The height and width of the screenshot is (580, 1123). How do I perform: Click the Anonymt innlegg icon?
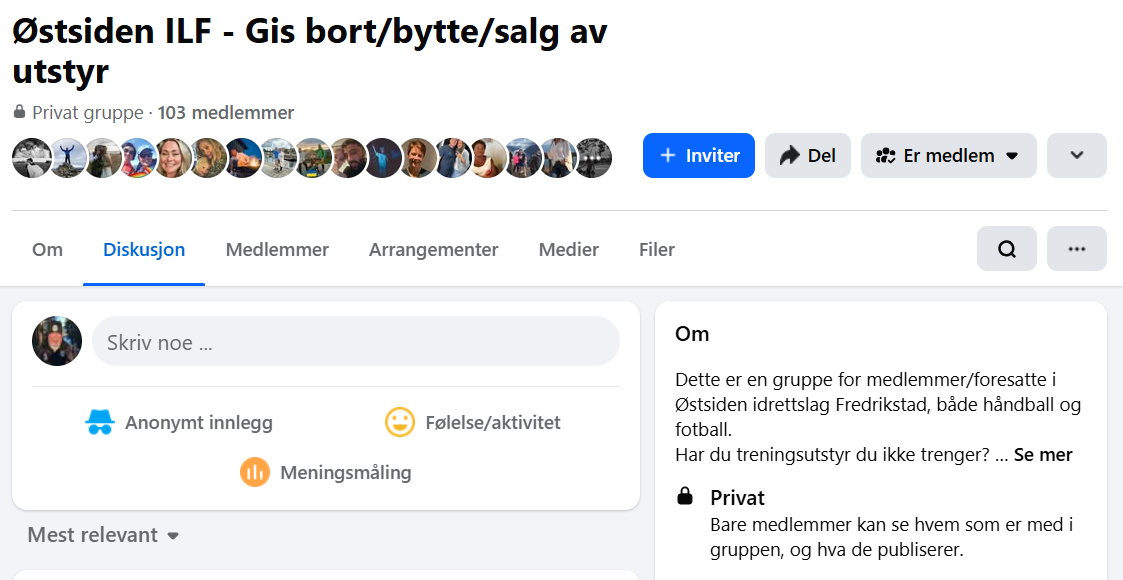[100, 423]
